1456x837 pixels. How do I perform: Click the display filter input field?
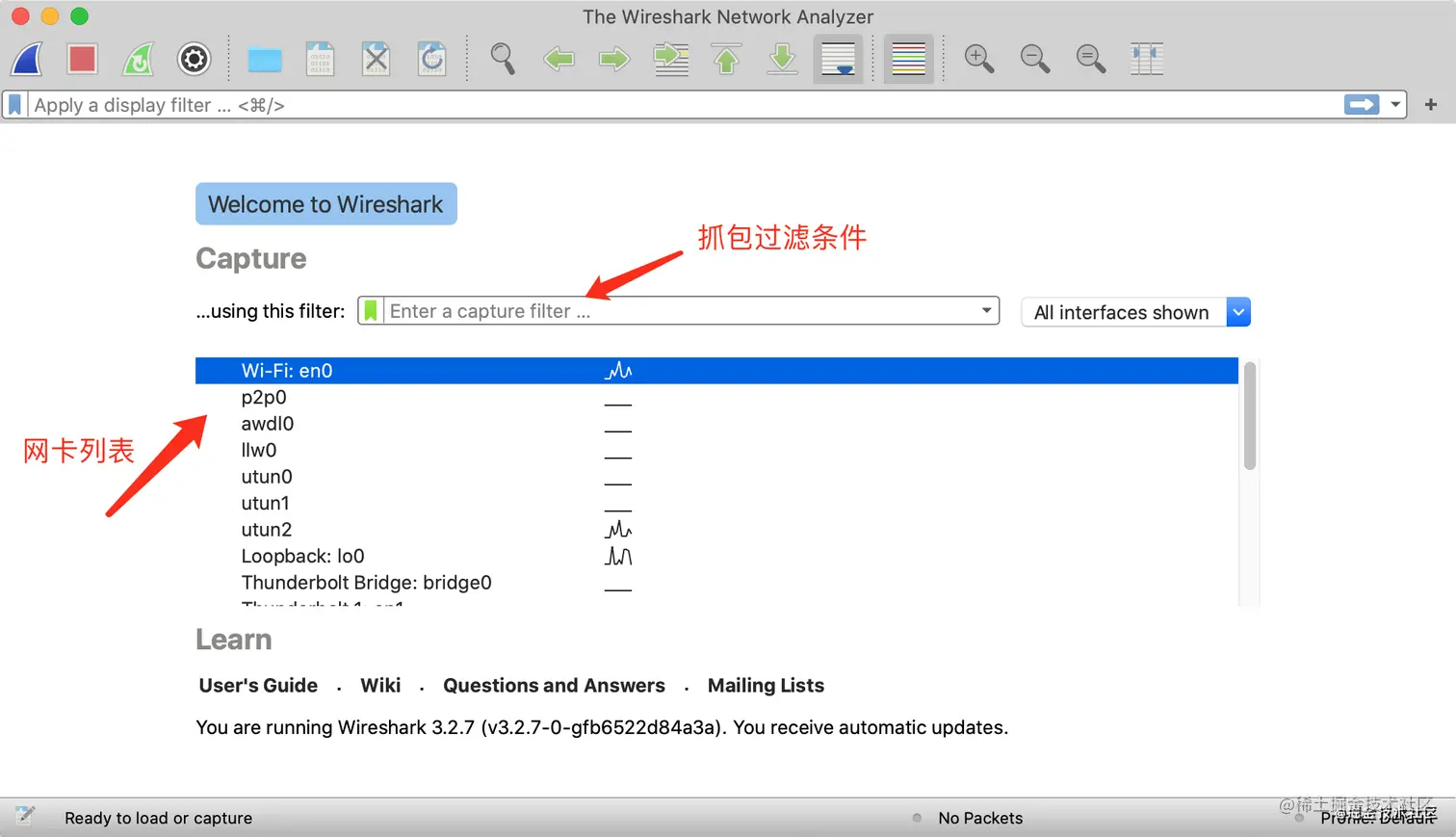(x=686, y=105)
